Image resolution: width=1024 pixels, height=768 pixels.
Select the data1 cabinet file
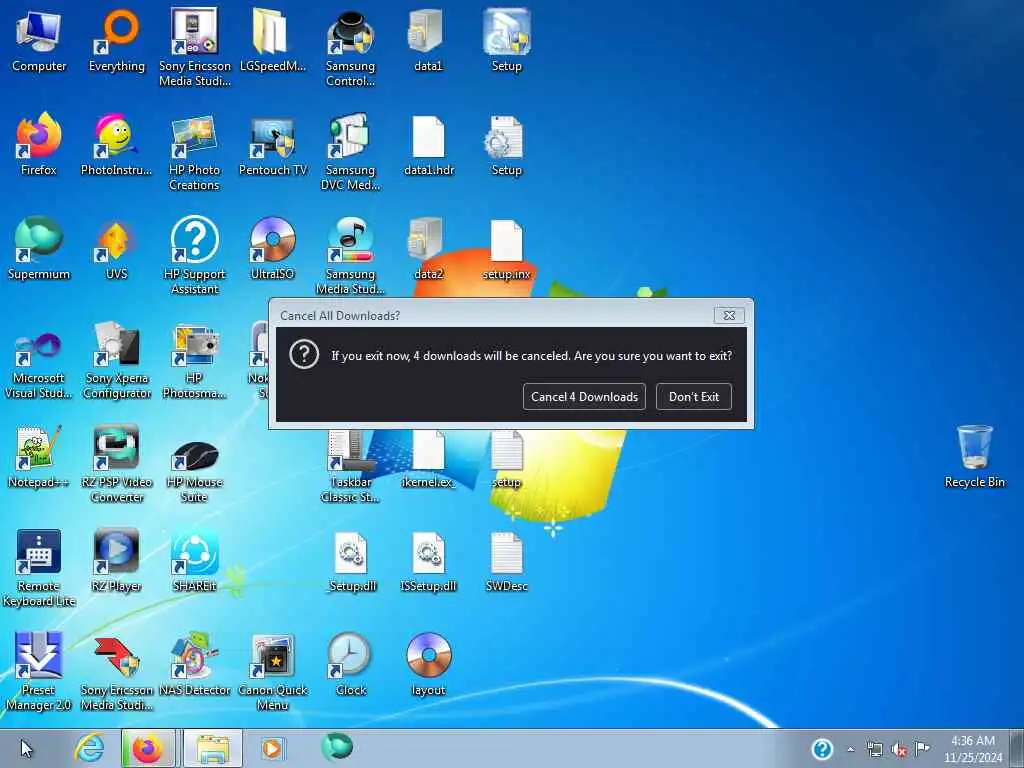pos(428,40)
